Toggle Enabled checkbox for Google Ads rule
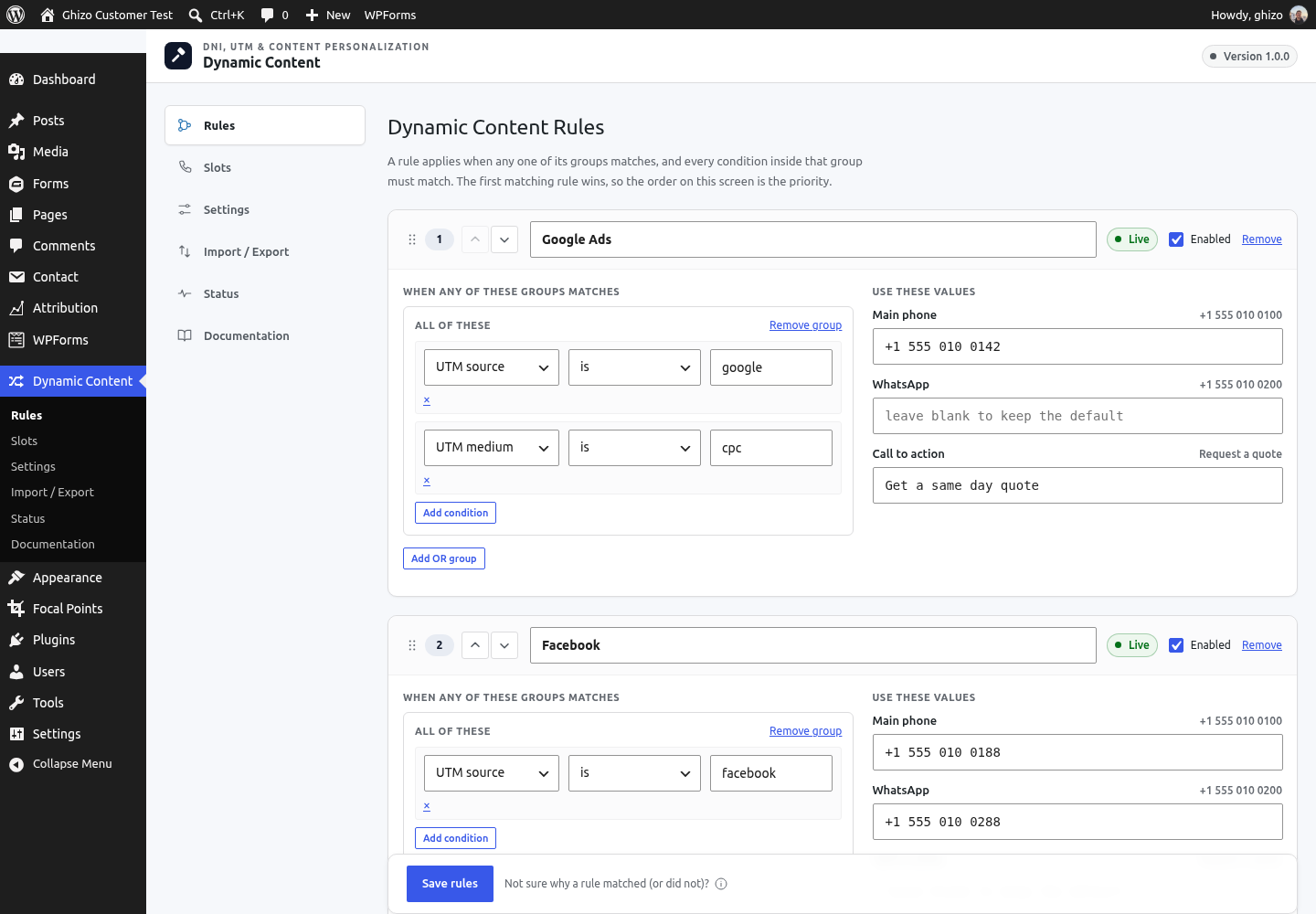1316x914 pixels. [1176, 239]
